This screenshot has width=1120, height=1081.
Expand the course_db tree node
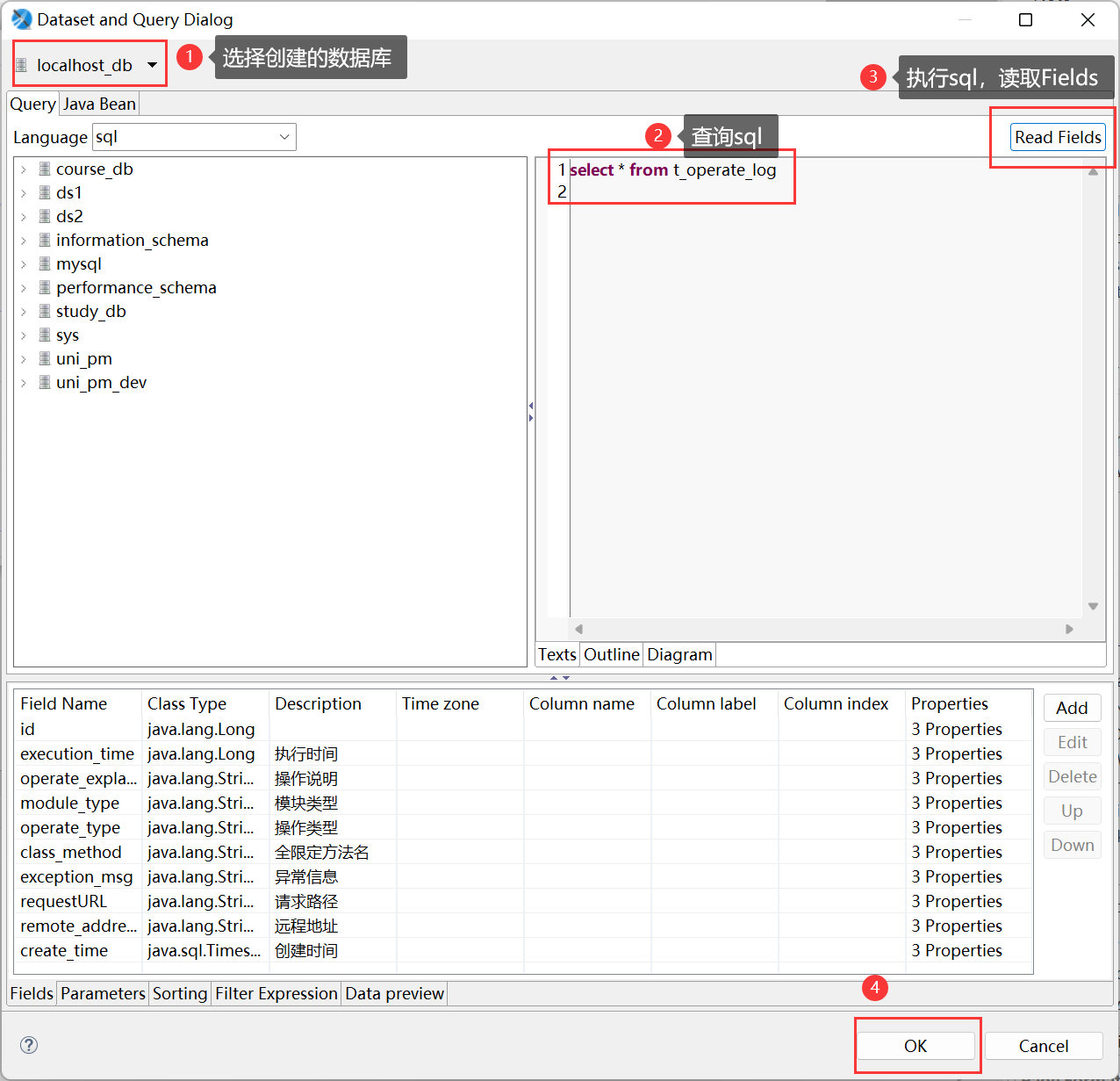click(24, 169)
